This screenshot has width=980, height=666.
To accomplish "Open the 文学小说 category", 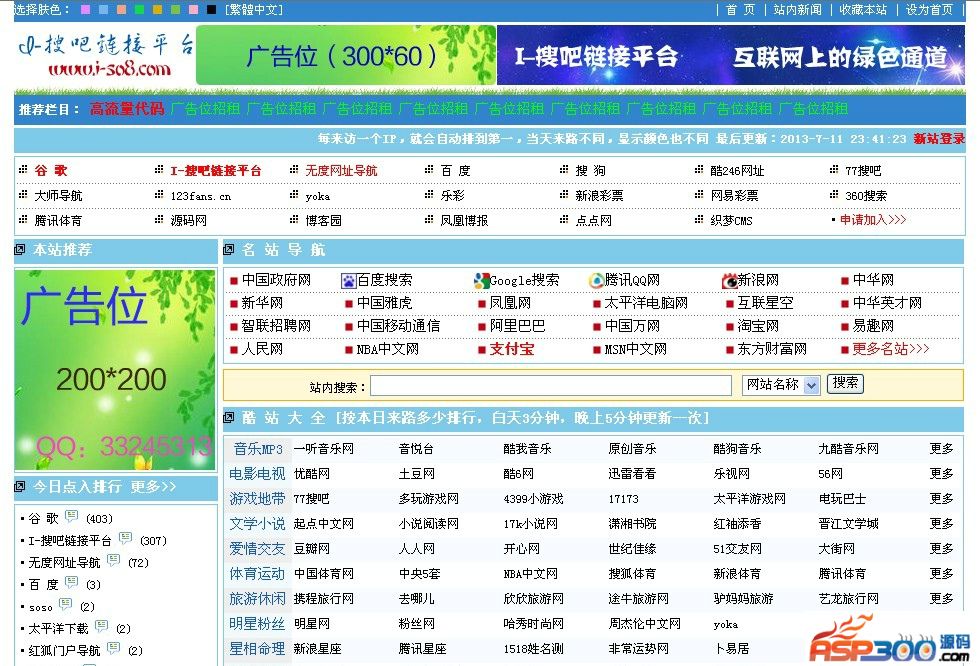I will tap(257, 524).
